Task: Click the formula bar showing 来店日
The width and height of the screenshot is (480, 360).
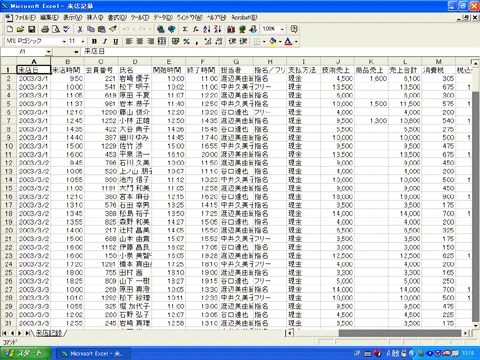Action: tap(280, 52)
